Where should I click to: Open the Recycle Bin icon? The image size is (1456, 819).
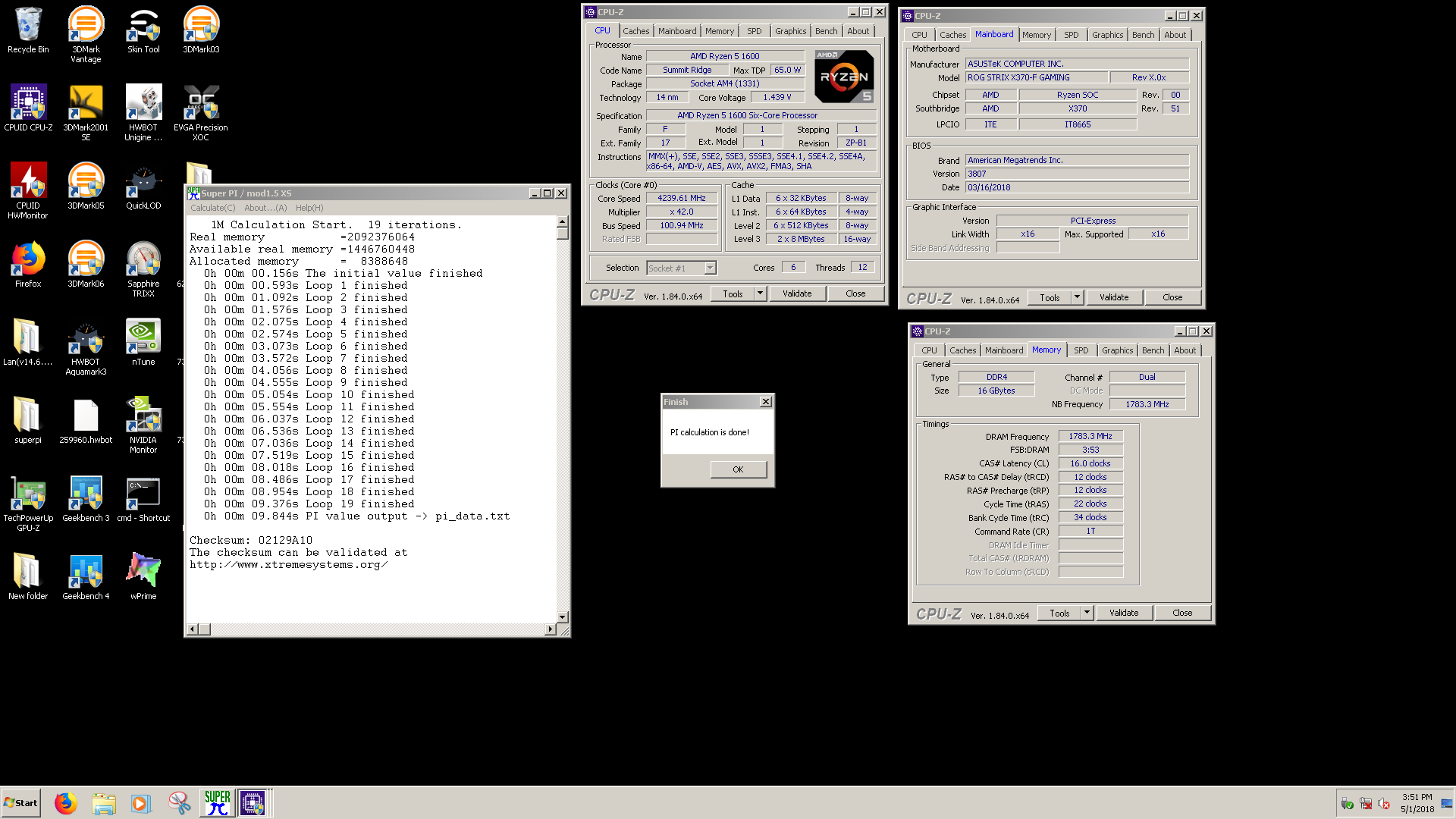coord(28,30)
